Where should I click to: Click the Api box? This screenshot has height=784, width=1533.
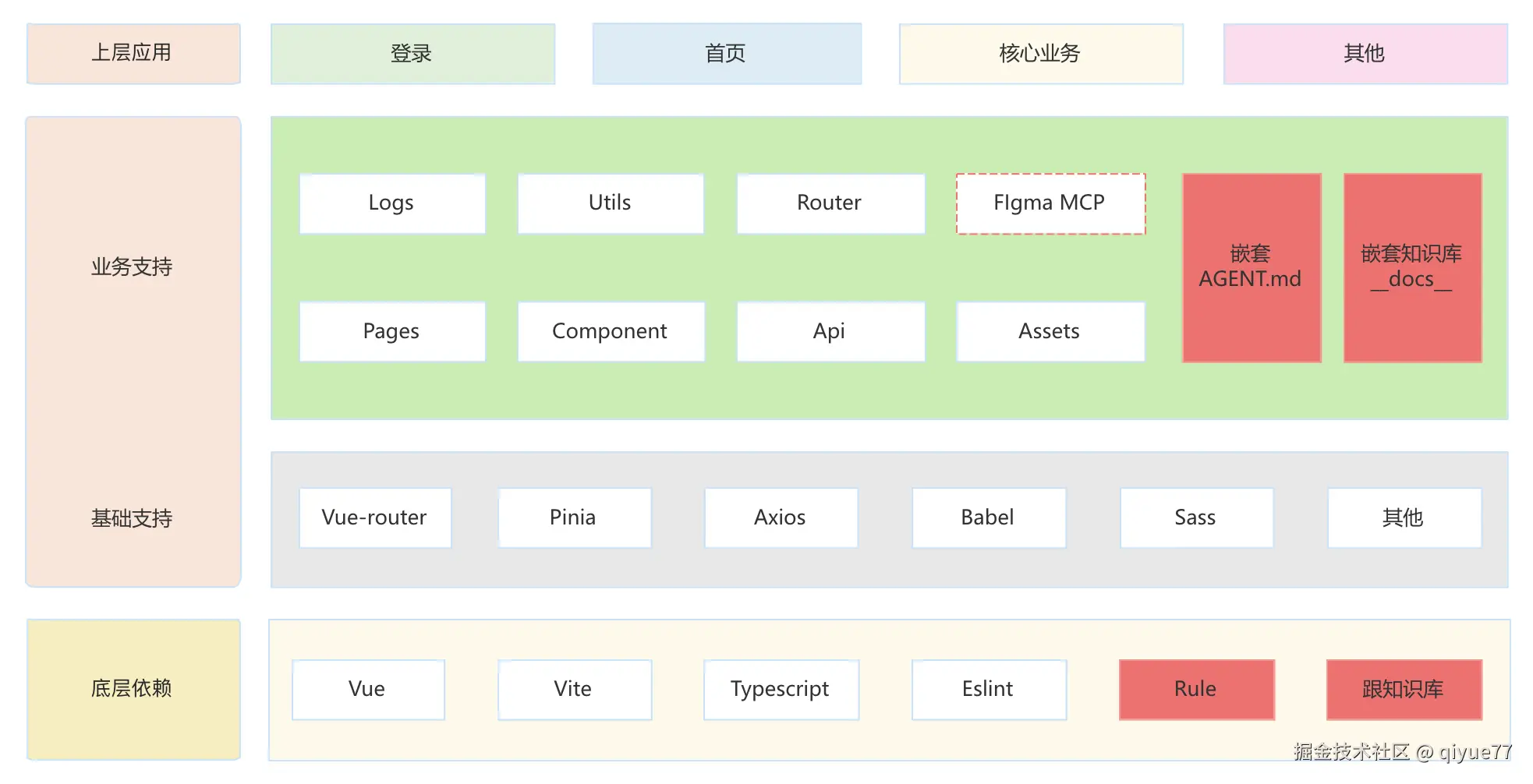pyautogui.click(x=830, y=332)
